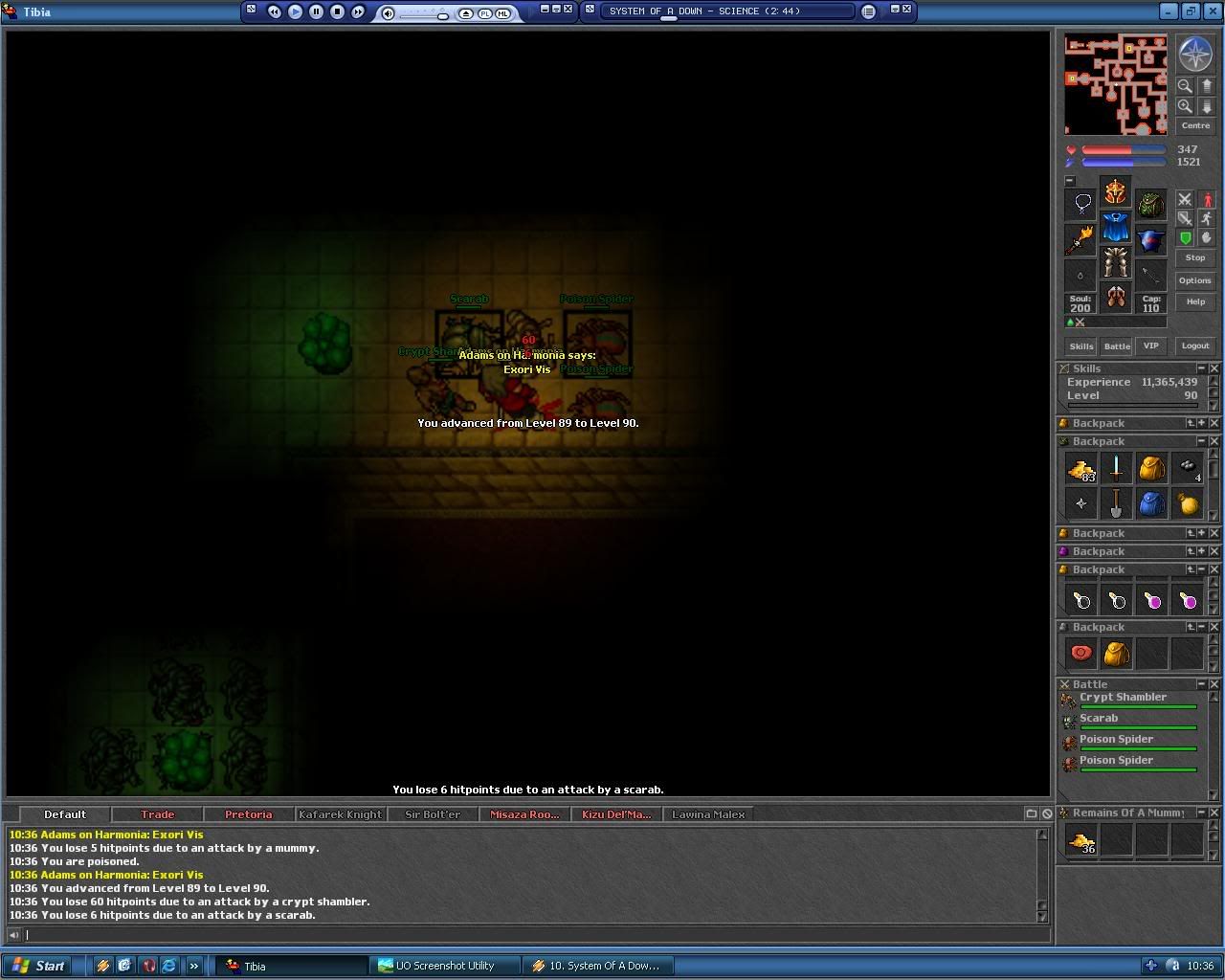Viewport: 1225px width, 980px height.
Task: Close the Battle list panel
Action: click(x=1214, y=684)
